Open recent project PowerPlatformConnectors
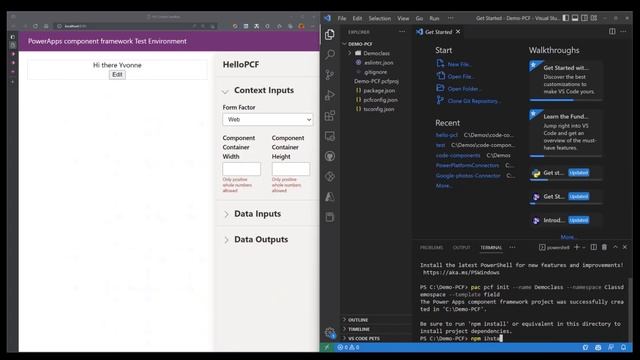The height and width of the screenshot is (360, 640). (x=467, y=165)
